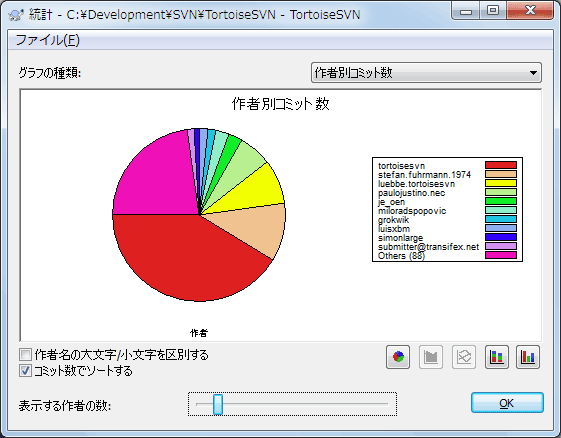Click the stefan.fuhrmann.1974 legend swatch

[x=501, y=174]
